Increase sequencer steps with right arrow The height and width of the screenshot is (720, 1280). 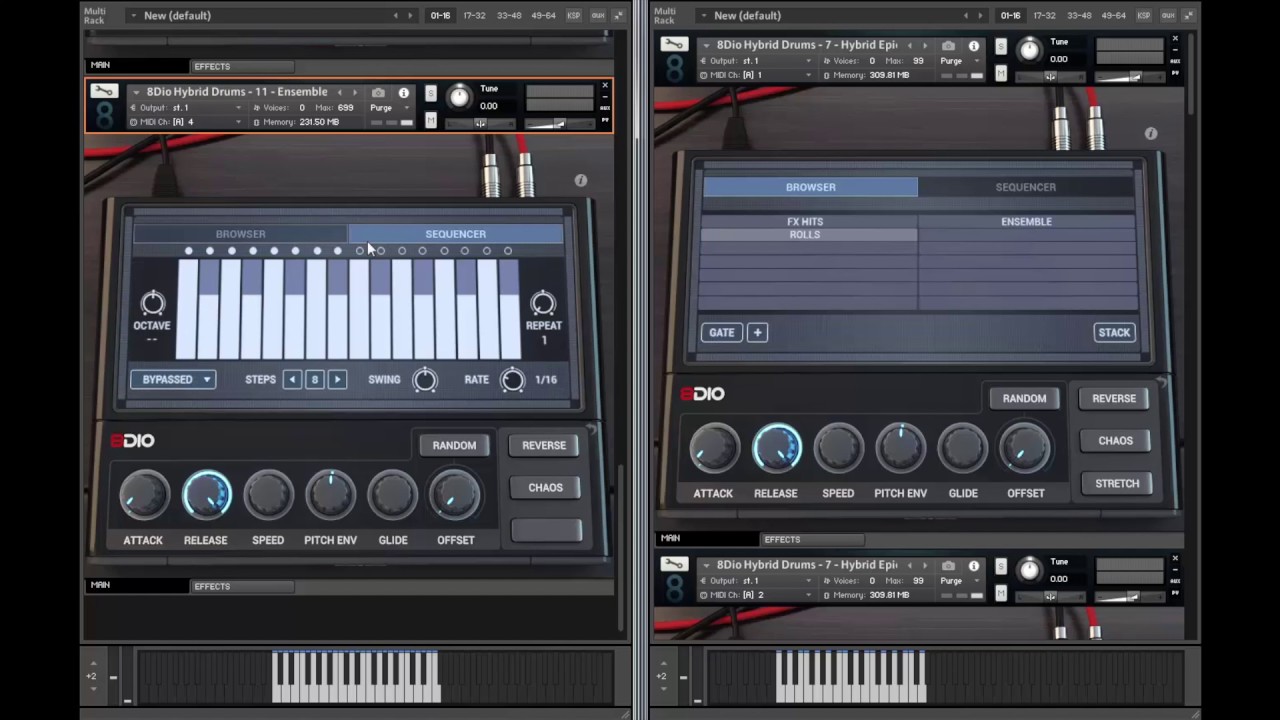337,380
